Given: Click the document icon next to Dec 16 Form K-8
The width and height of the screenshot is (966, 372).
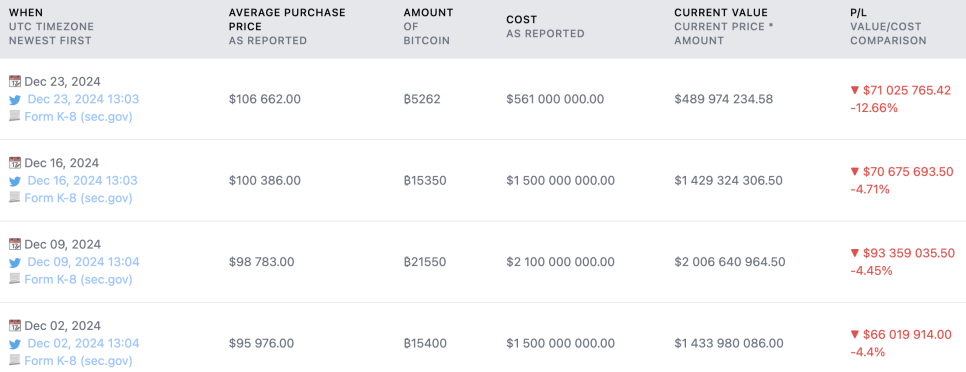Looking at the screenshot, I should pos(15,198).
